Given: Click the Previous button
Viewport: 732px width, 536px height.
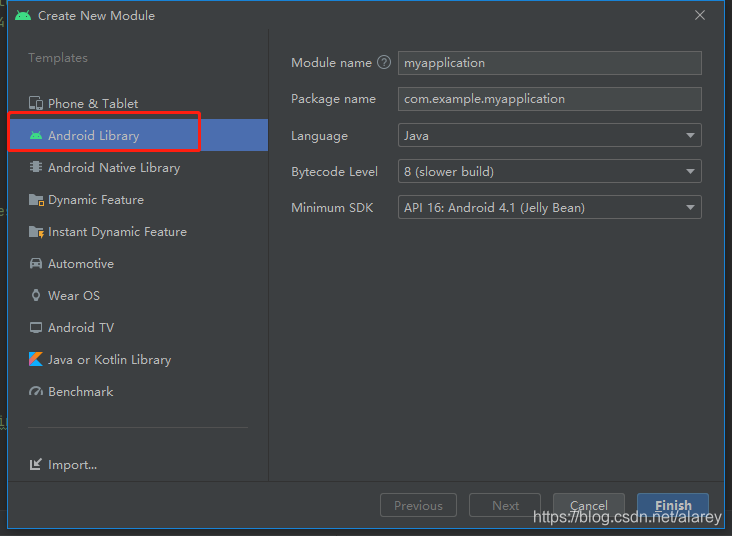Looking at the screenshot, I should [418, 505].
